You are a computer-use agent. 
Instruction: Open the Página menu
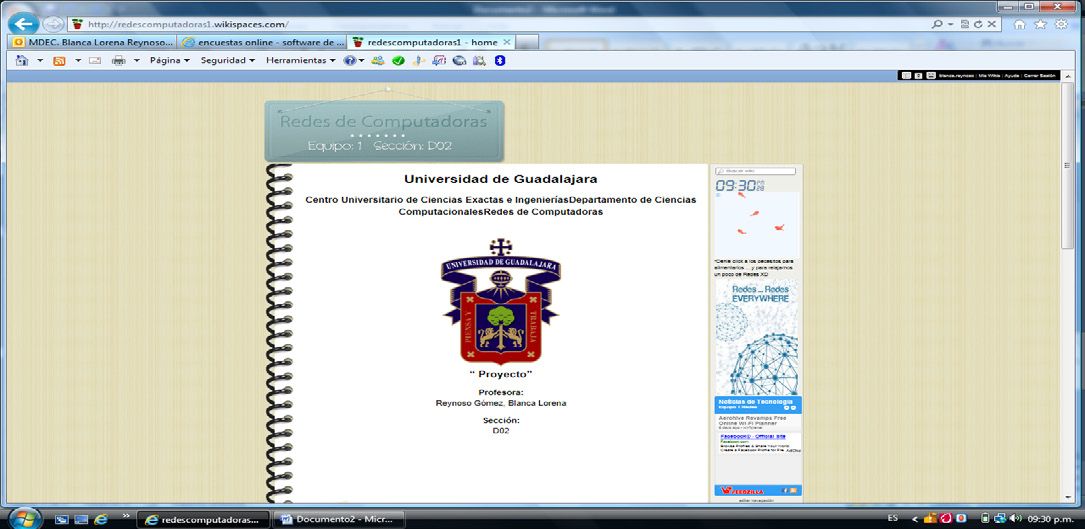pyautogui.click(x=170, y=61)
